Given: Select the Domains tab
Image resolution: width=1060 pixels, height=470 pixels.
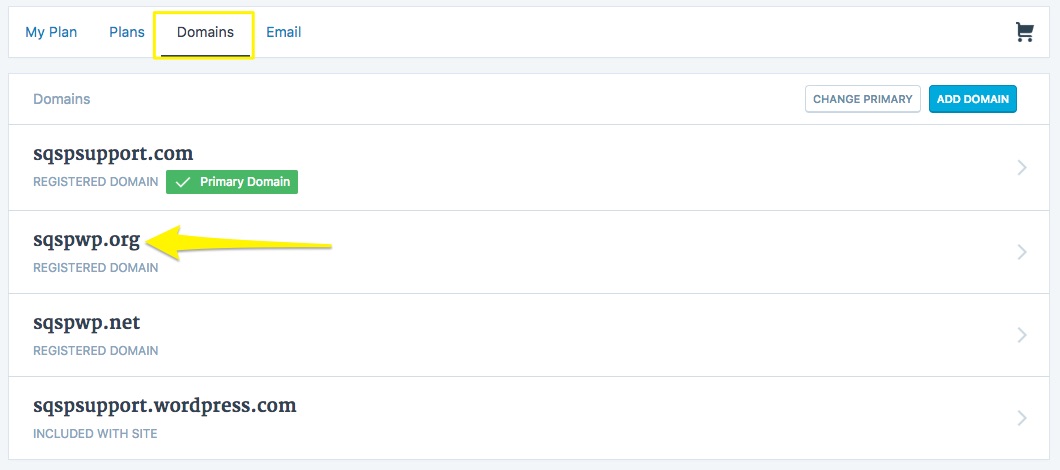Looking at the screenshot, I should pos(205,32).
